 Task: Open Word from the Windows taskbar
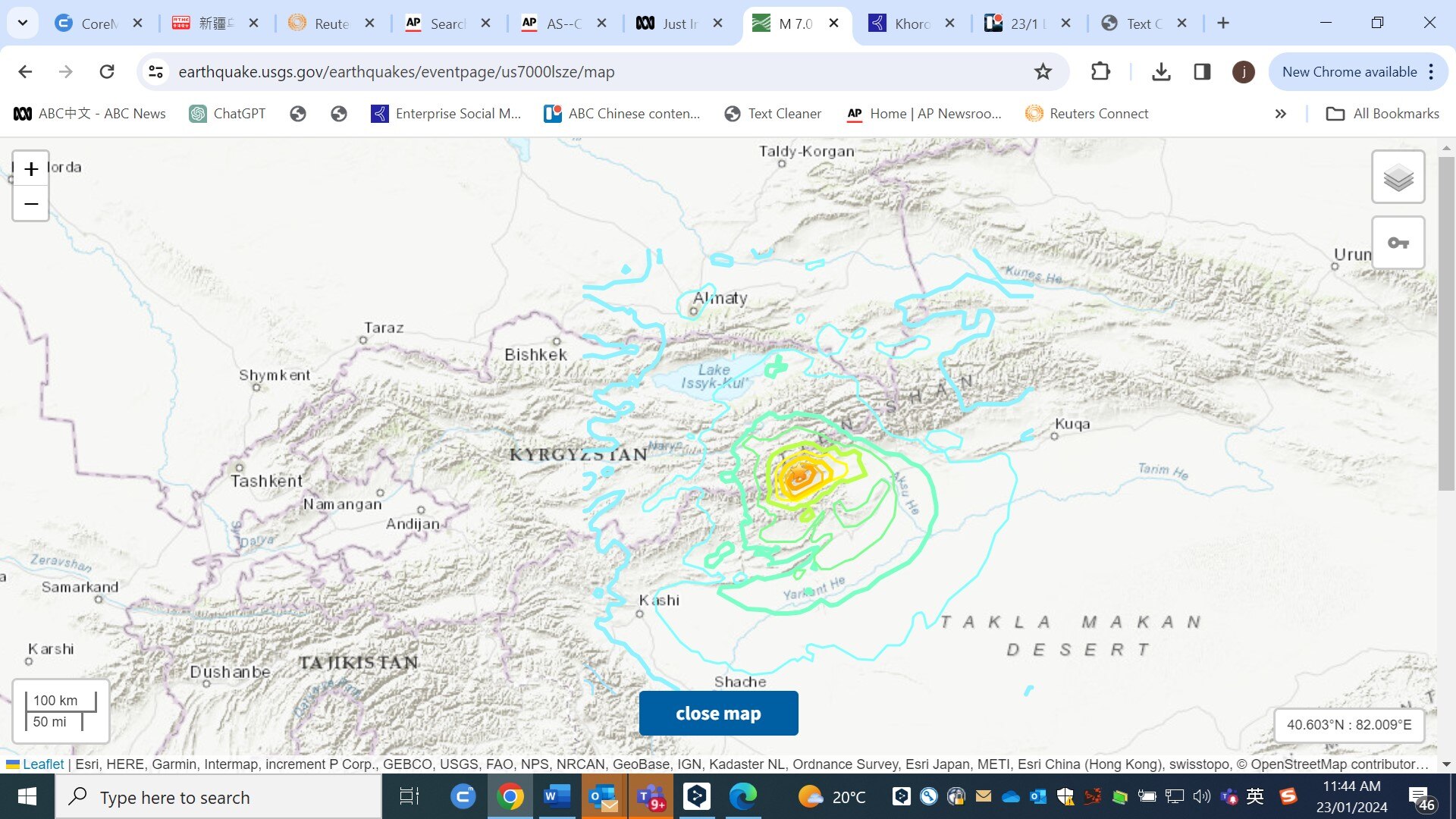tap(557, 797)
